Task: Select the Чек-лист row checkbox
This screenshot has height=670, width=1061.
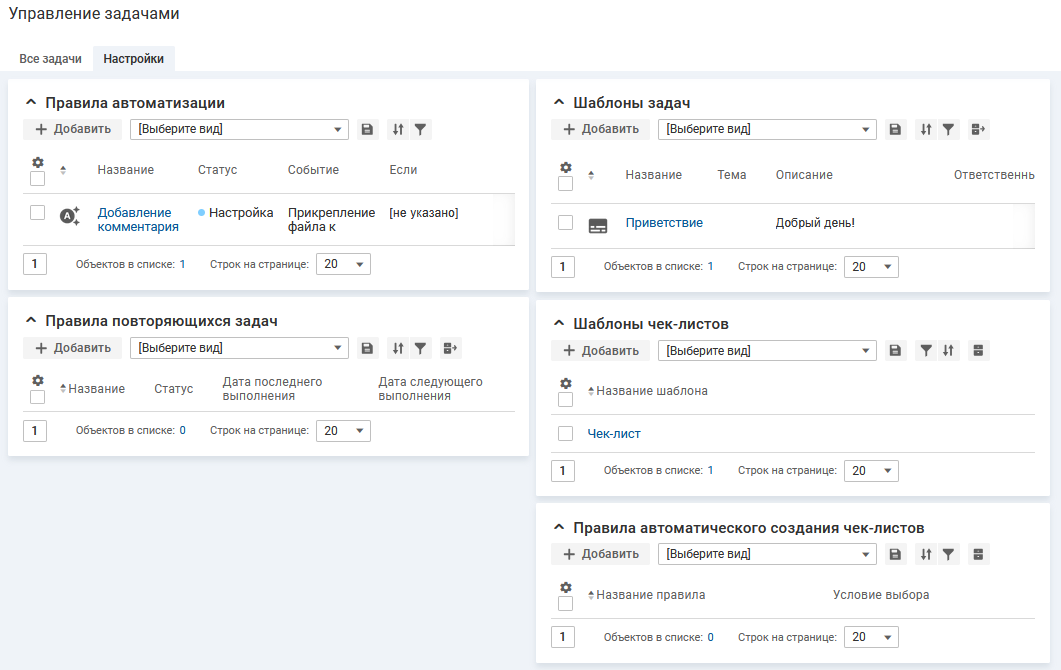Action: pyautogui.click(x=566, y=433)
